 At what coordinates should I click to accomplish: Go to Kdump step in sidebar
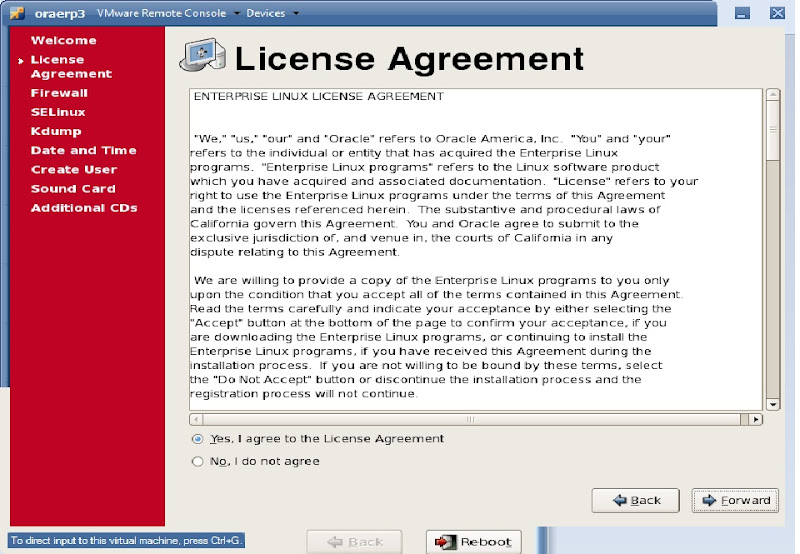[x=56, y=131]
